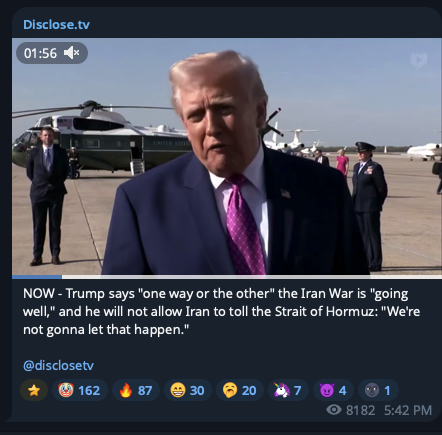The height and width of the screenshot is (435, 442).
Task: React with the fire emoji showing 87
Action: 136,390
